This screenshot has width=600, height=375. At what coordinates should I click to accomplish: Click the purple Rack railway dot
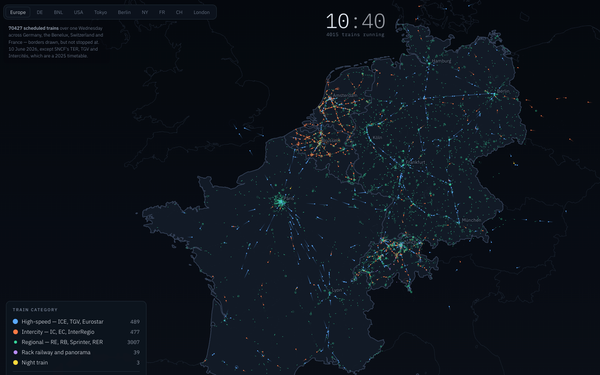15,352
